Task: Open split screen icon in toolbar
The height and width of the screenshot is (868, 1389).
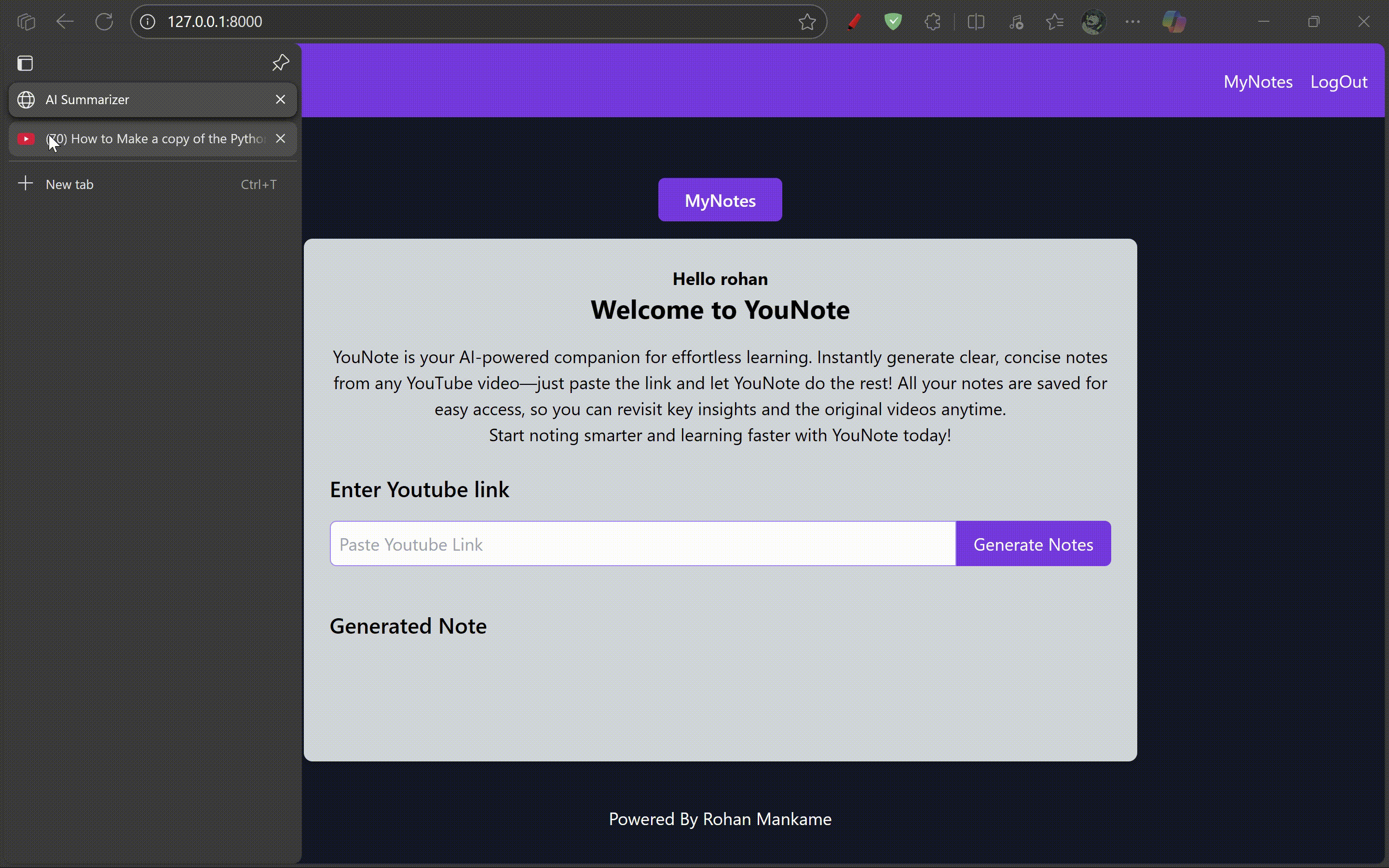Action: tap(976, 22)
